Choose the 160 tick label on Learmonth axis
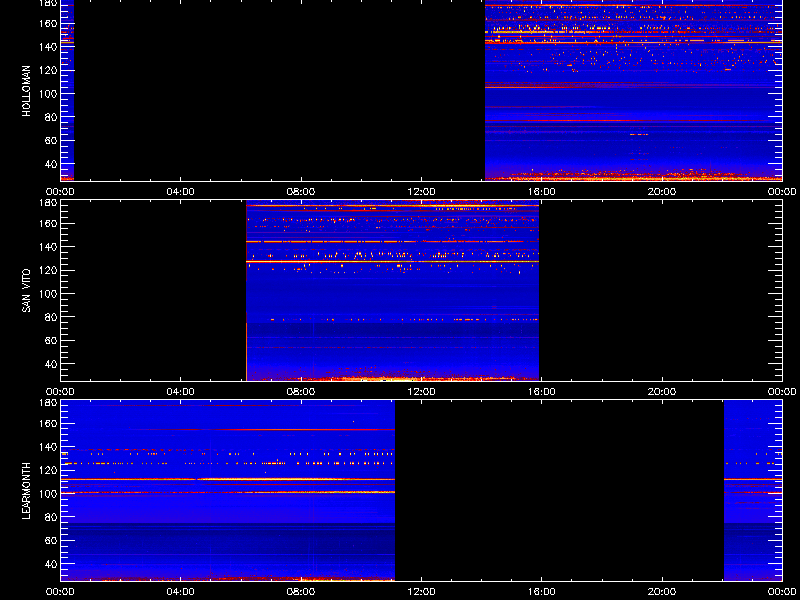 pos(49,423)
